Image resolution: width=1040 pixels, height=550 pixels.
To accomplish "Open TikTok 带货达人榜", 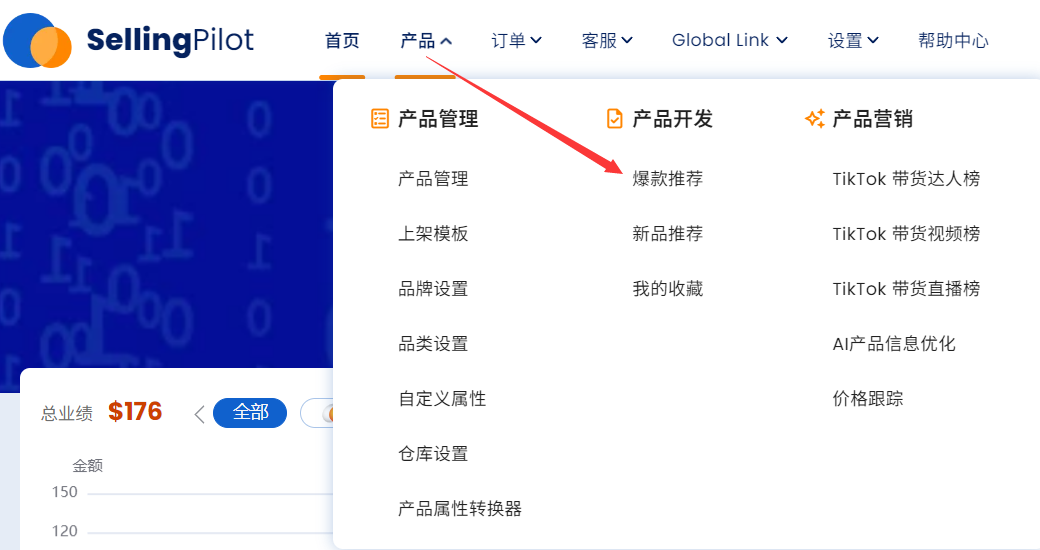I will [906, 178].
